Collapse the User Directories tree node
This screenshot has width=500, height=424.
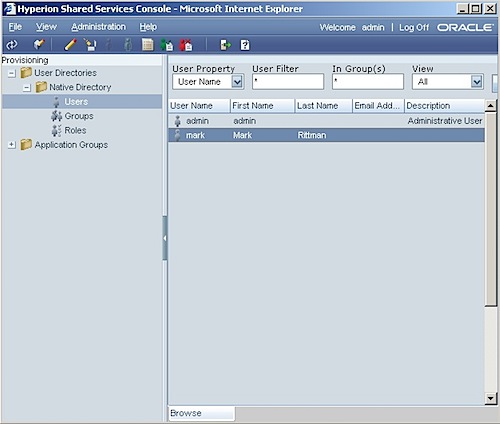pos(12,73)
